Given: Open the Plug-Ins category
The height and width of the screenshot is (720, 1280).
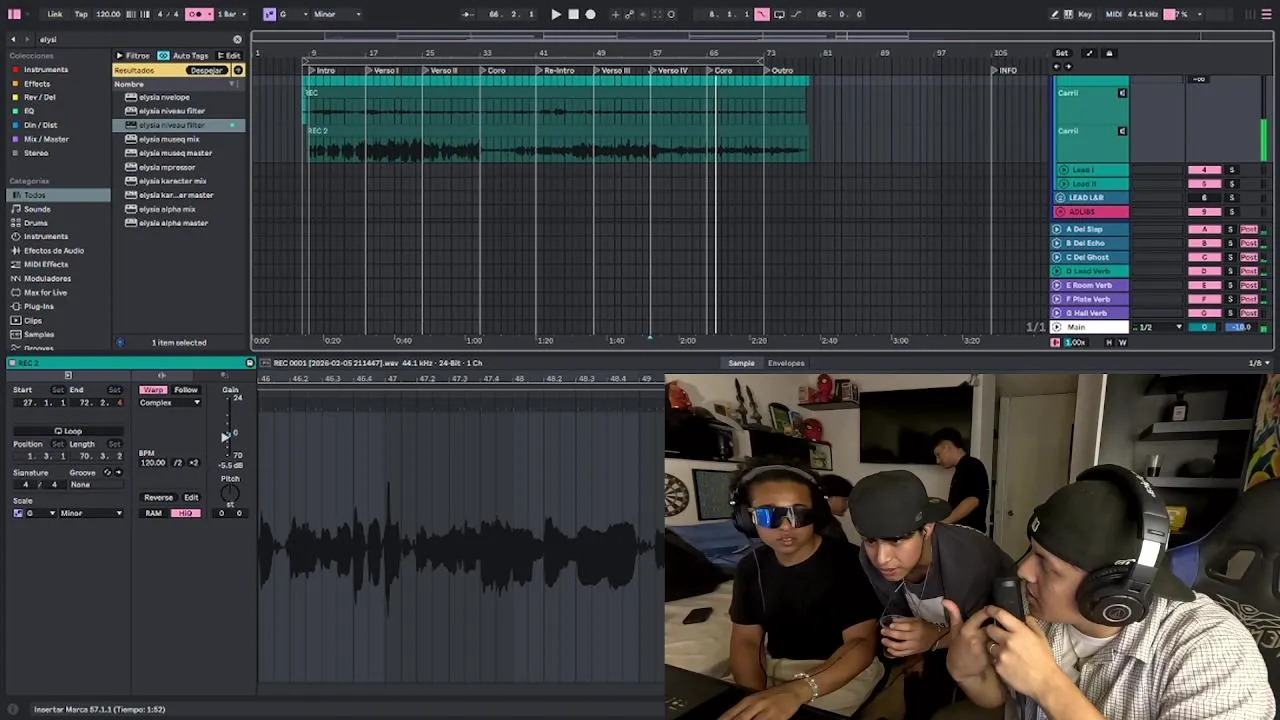Looking at the screenshot, I should [x=38, y=306].
